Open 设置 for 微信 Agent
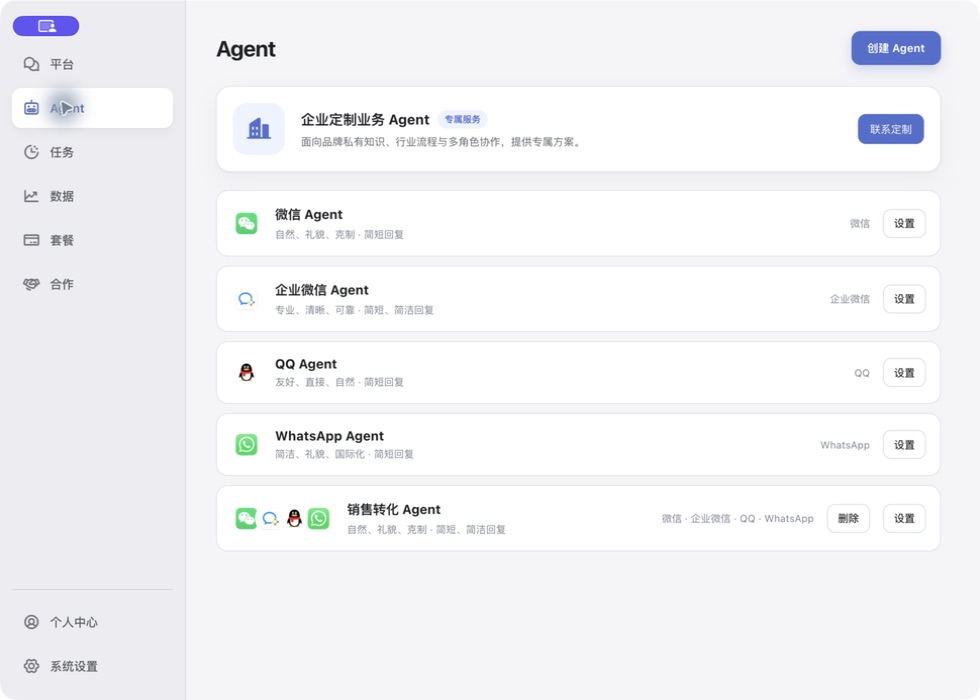 (x=904, y=223)
